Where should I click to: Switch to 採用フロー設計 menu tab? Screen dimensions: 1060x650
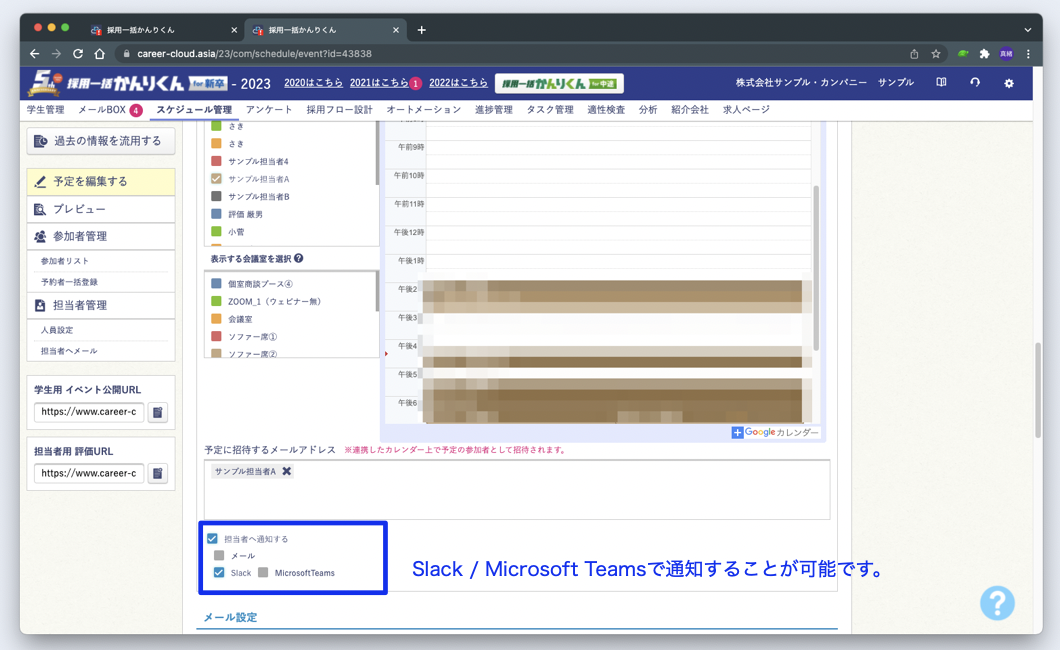pos(339,110)
